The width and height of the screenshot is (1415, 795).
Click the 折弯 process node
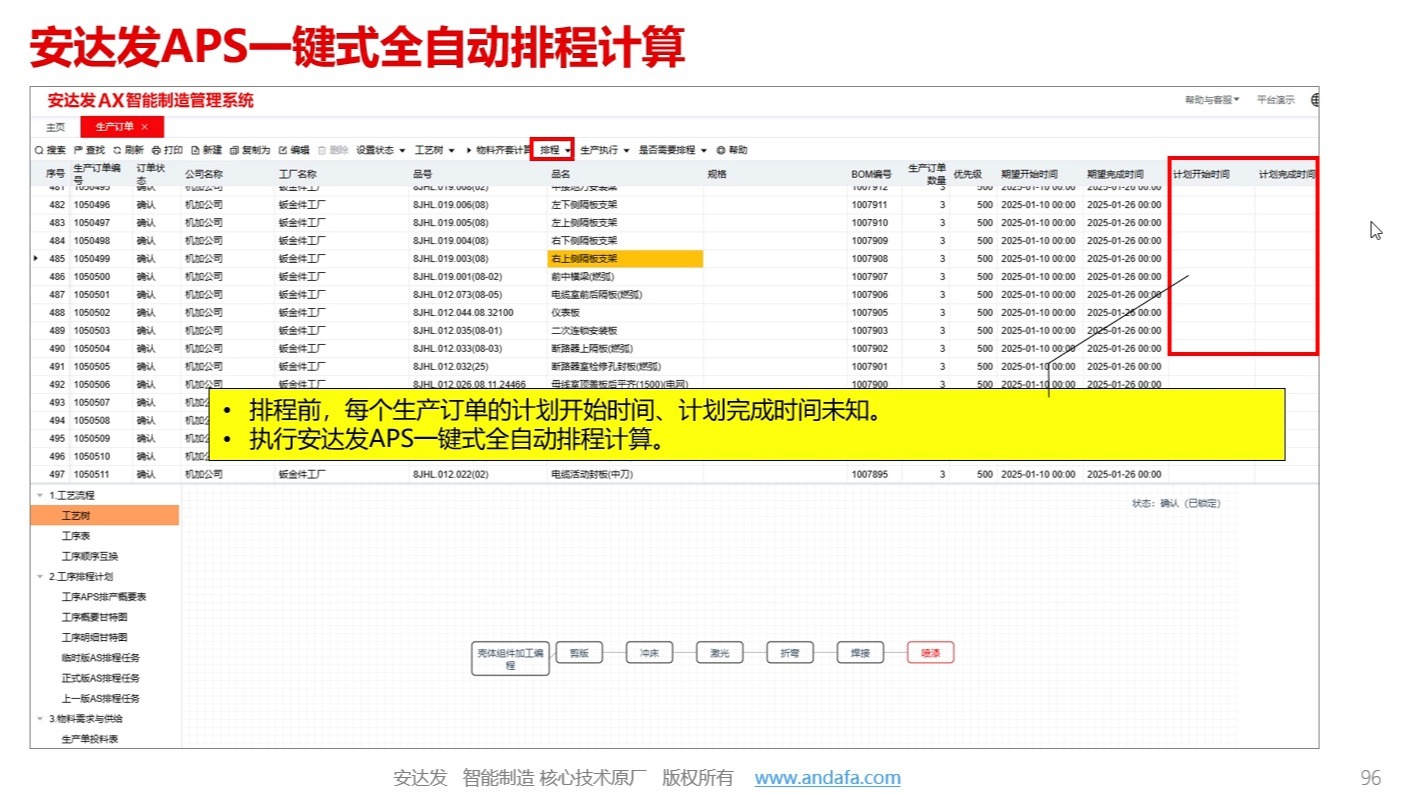tap(790, 653)
